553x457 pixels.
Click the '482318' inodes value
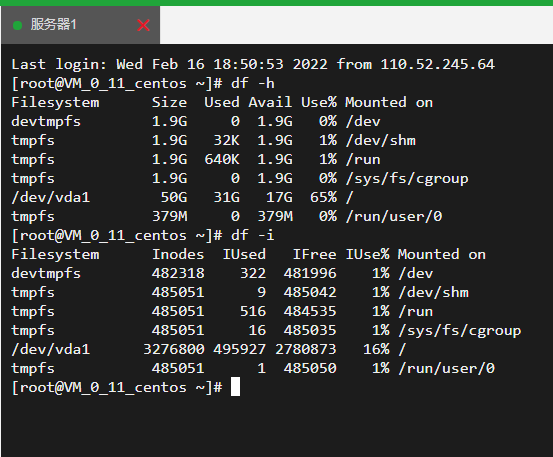pos(178,274)
